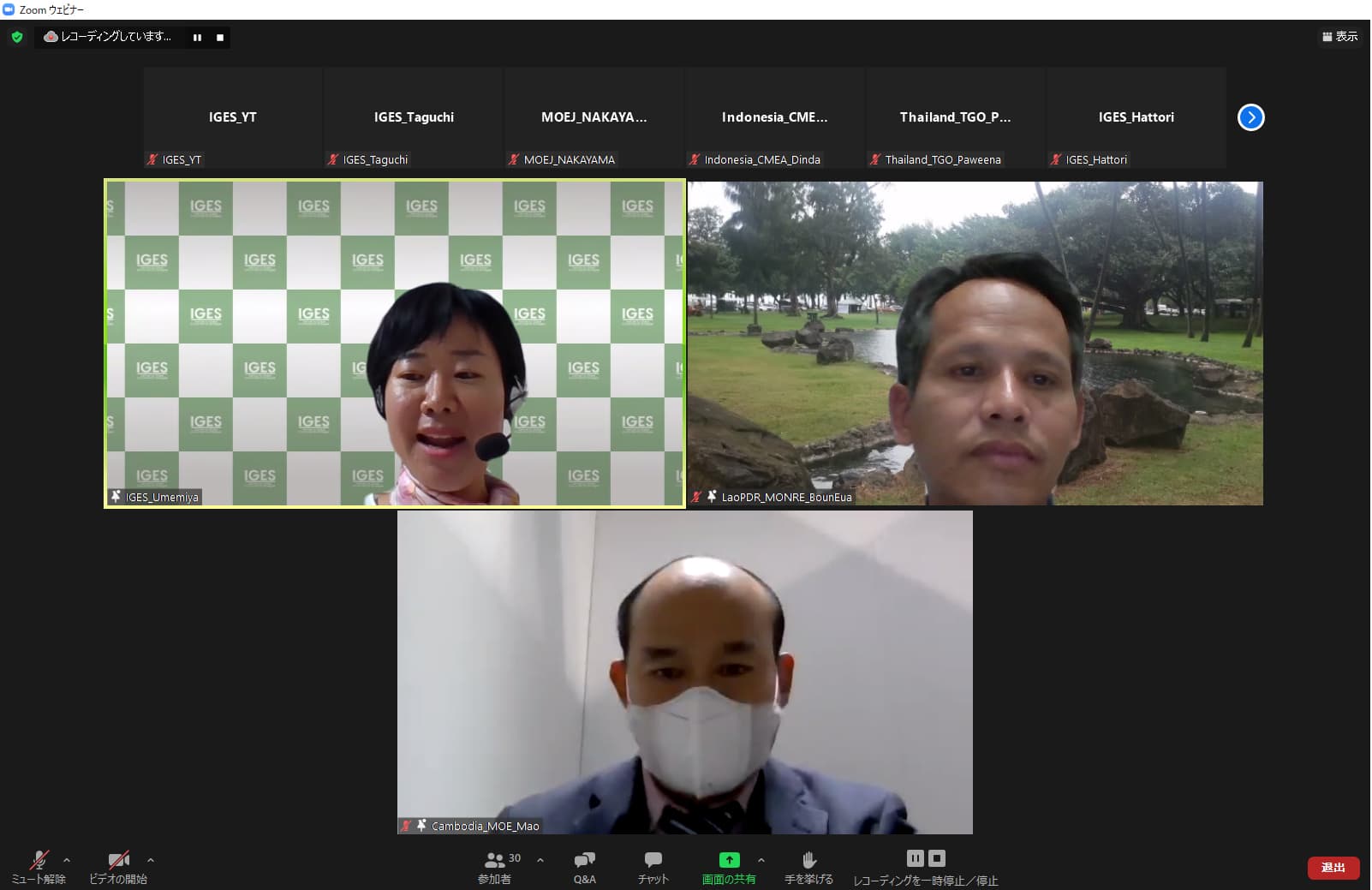Pause recording from the top recording bar
The height and width of the screenshot is (890, 1372).
tap(198, 38)
